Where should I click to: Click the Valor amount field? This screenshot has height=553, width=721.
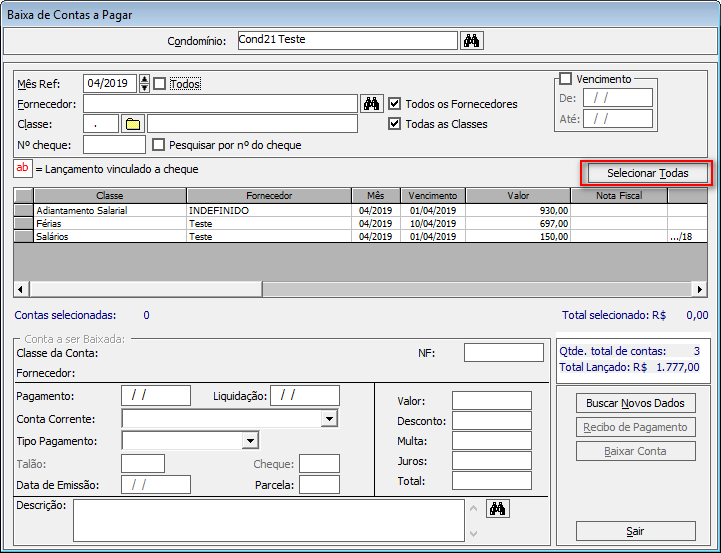[x=492, y=400]
